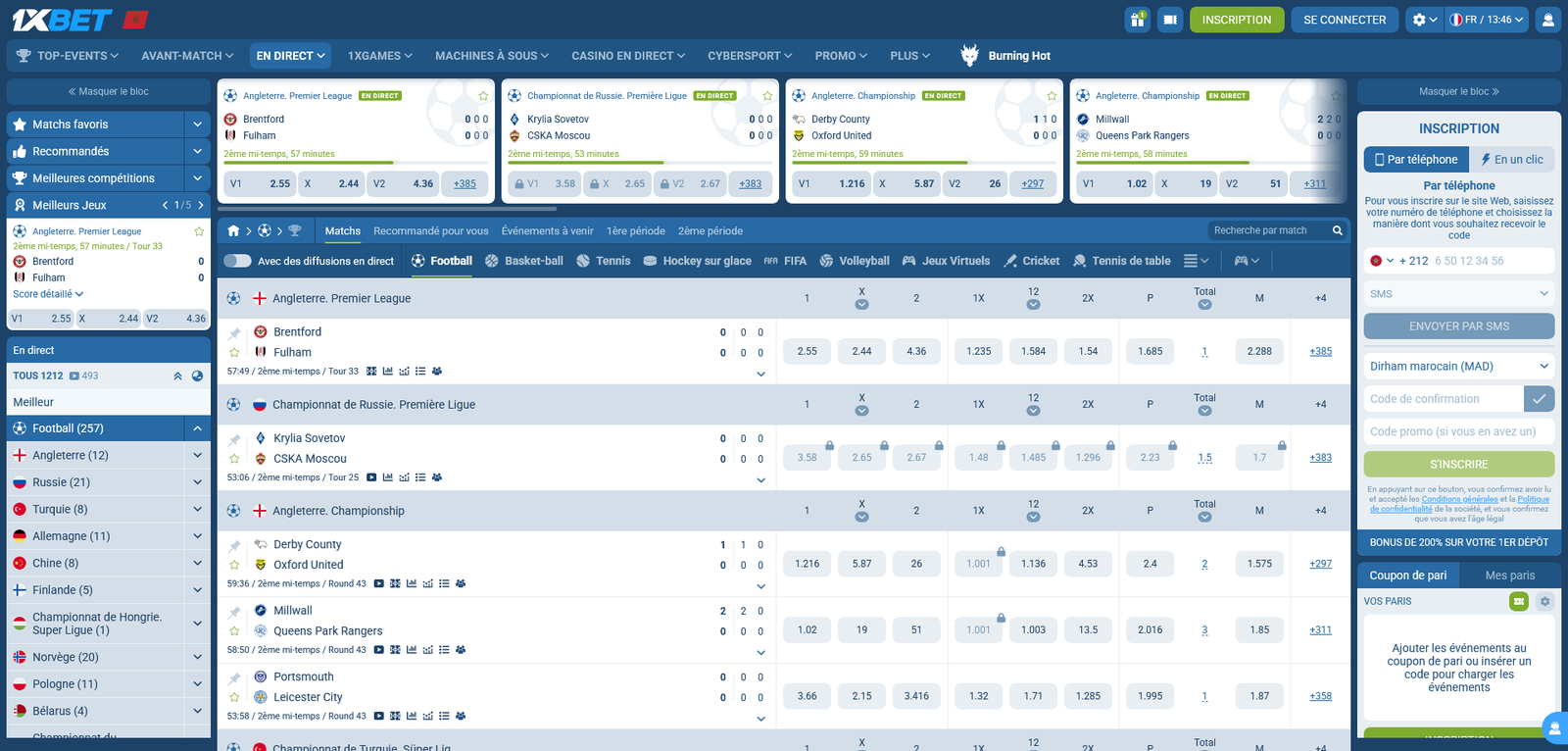Favorite the Brentford vs Fulham top card
This screenshot has width=1568, height=751.
483,96
